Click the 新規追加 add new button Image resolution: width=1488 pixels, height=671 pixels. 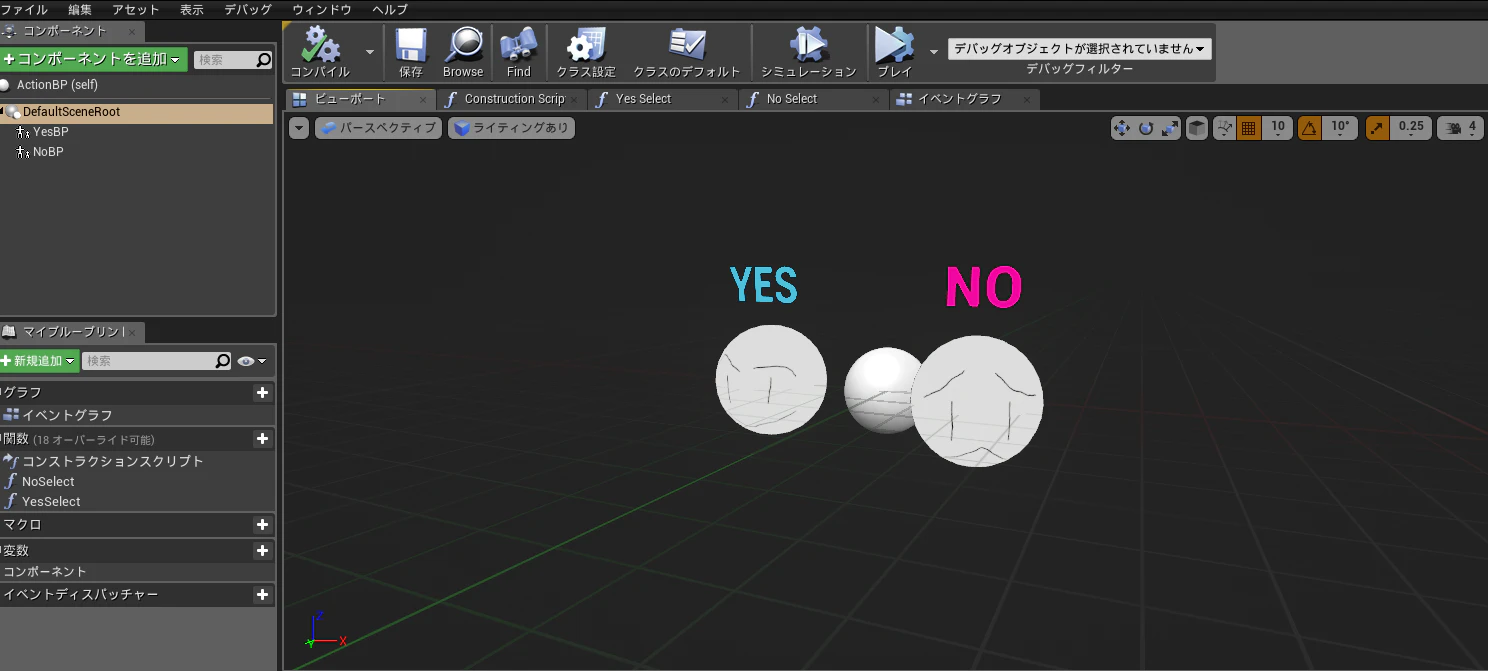coord(39,361)
